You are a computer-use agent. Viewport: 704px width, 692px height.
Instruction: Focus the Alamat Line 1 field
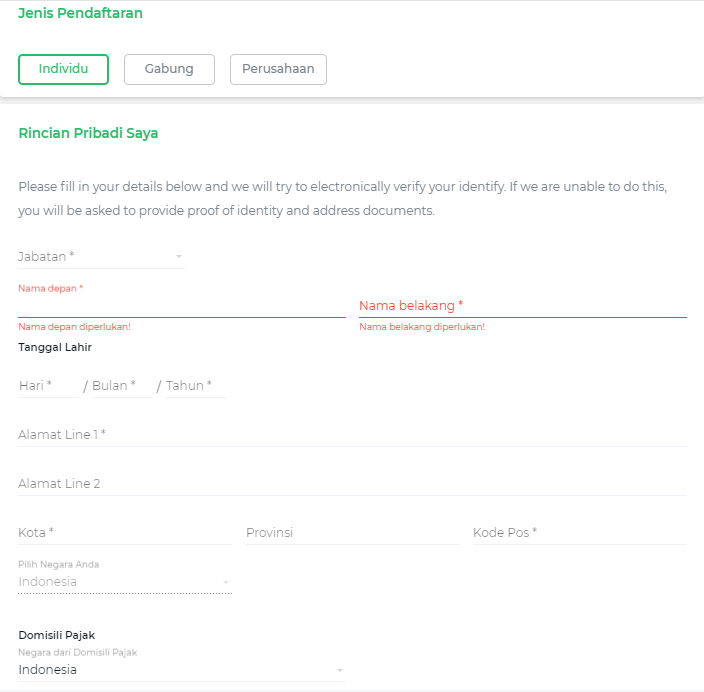pos(352,434)
